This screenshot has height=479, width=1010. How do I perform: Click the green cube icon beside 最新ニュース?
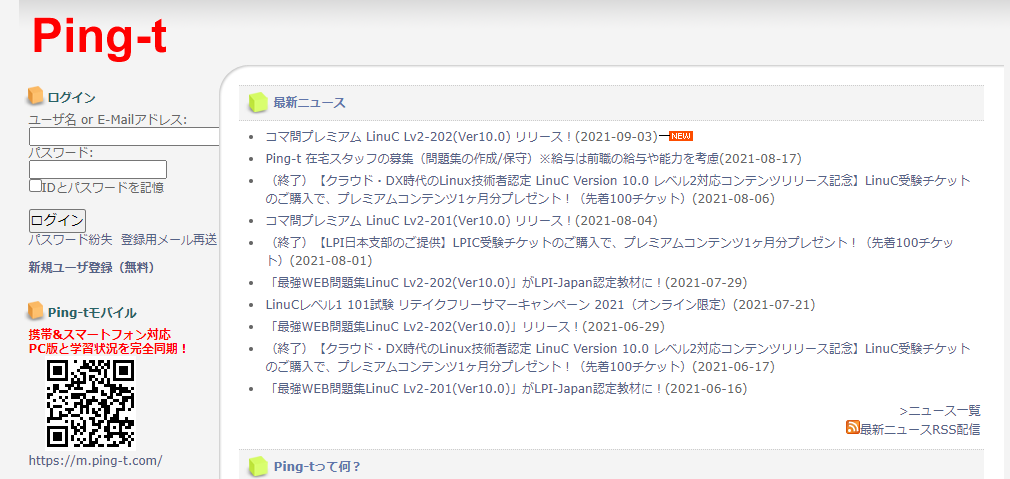(x=258, y=102)
